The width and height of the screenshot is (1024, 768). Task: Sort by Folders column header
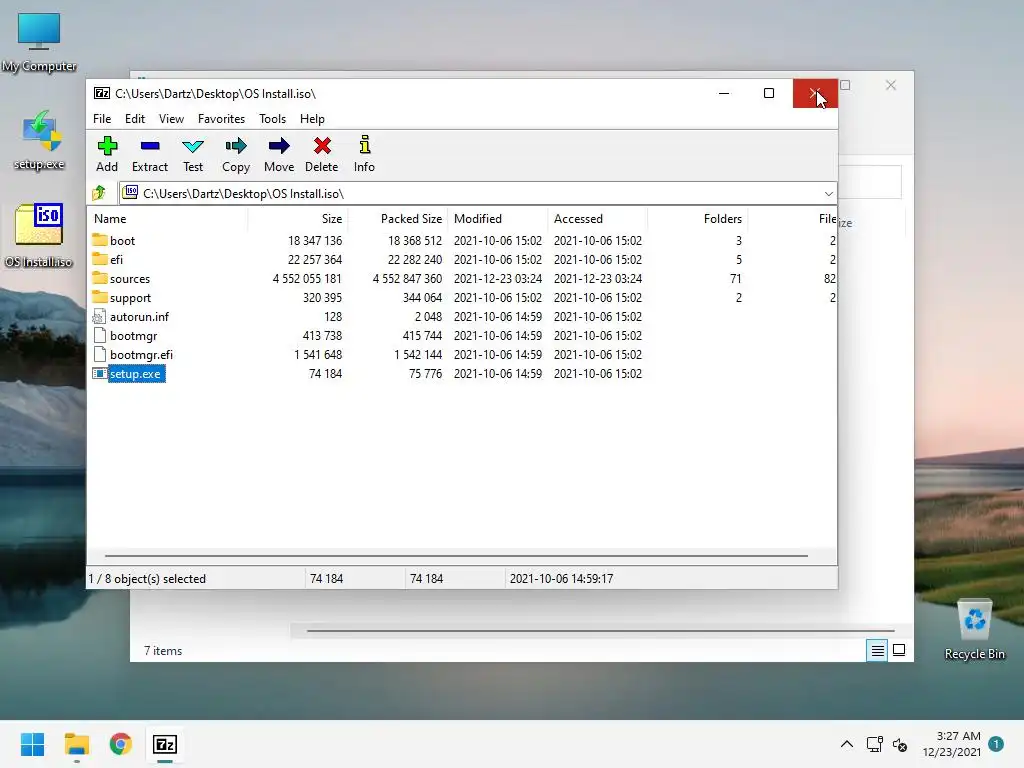697,219
